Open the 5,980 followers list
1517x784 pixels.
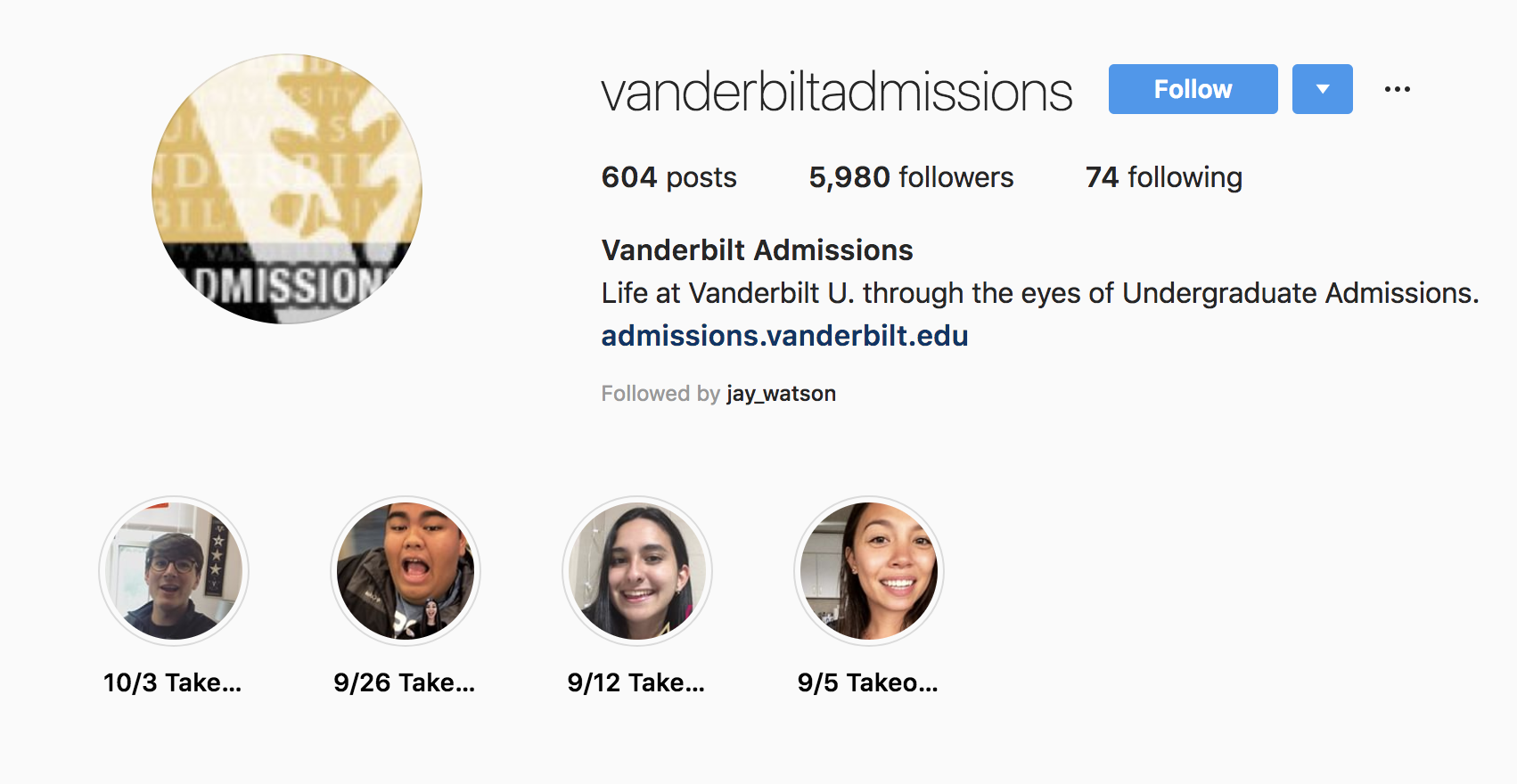pyautogui.click(x=911, y=177)
